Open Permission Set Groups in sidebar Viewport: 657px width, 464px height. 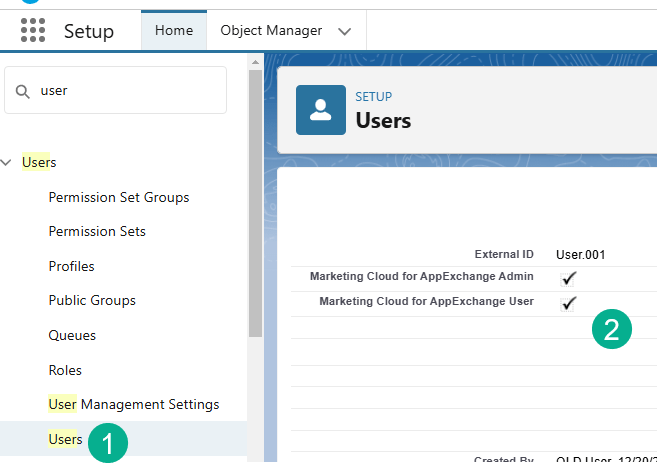[x=119, y=197]
